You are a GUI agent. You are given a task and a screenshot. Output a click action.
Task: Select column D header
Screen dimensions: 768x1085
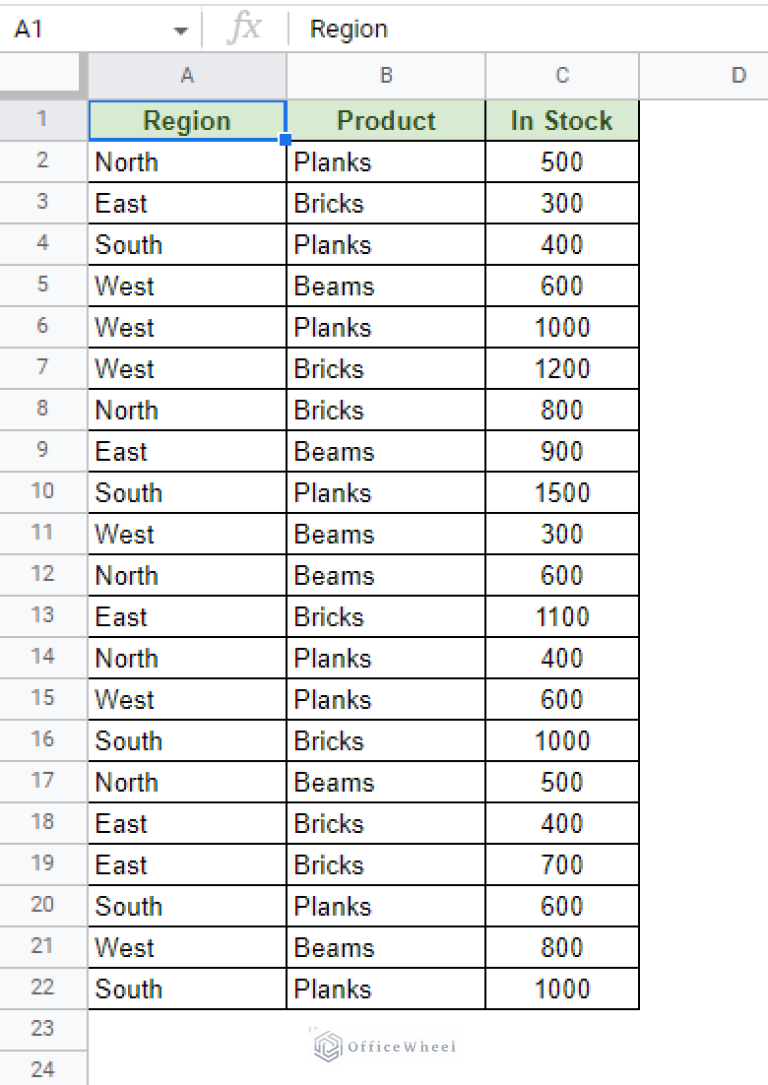point(738,76)
